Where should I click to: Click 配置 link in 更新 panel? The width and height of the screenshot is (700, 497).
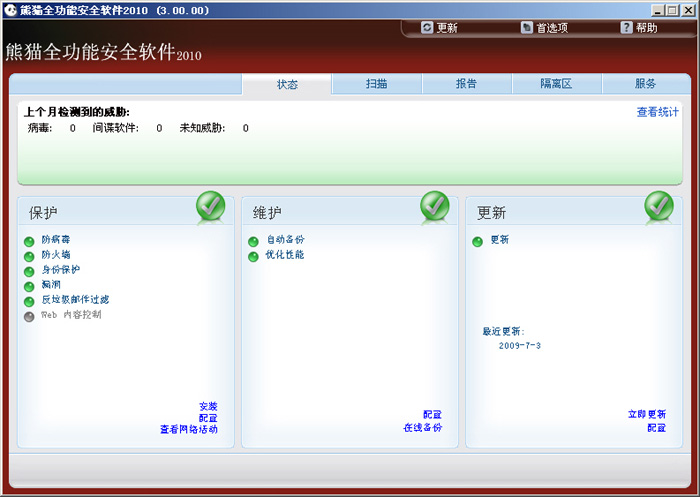pos(657,428)
